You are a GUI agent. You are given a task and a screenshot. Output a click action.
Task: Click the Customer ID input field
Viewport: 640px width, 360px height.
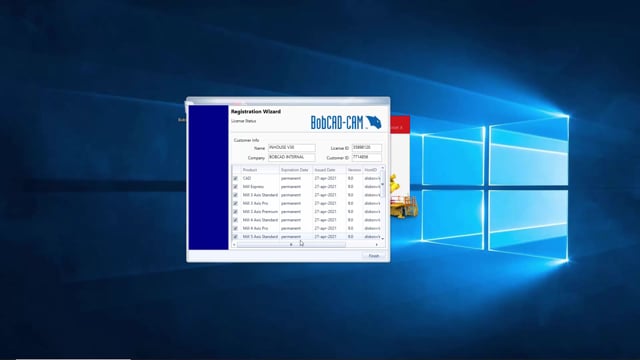(367, 157)
